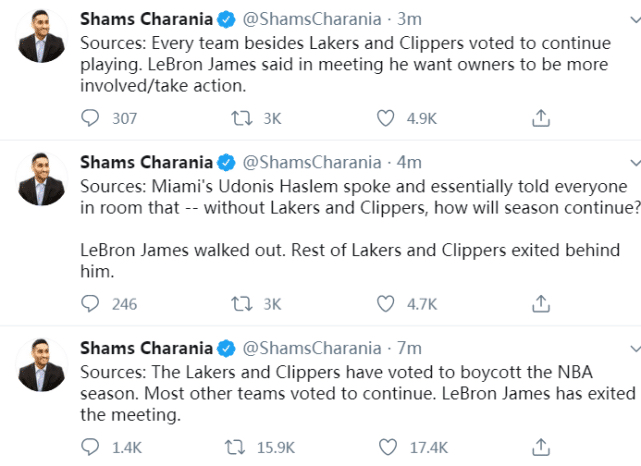
Task: Share the tweet posted 3m ago
Action: [x=538, y=119]
